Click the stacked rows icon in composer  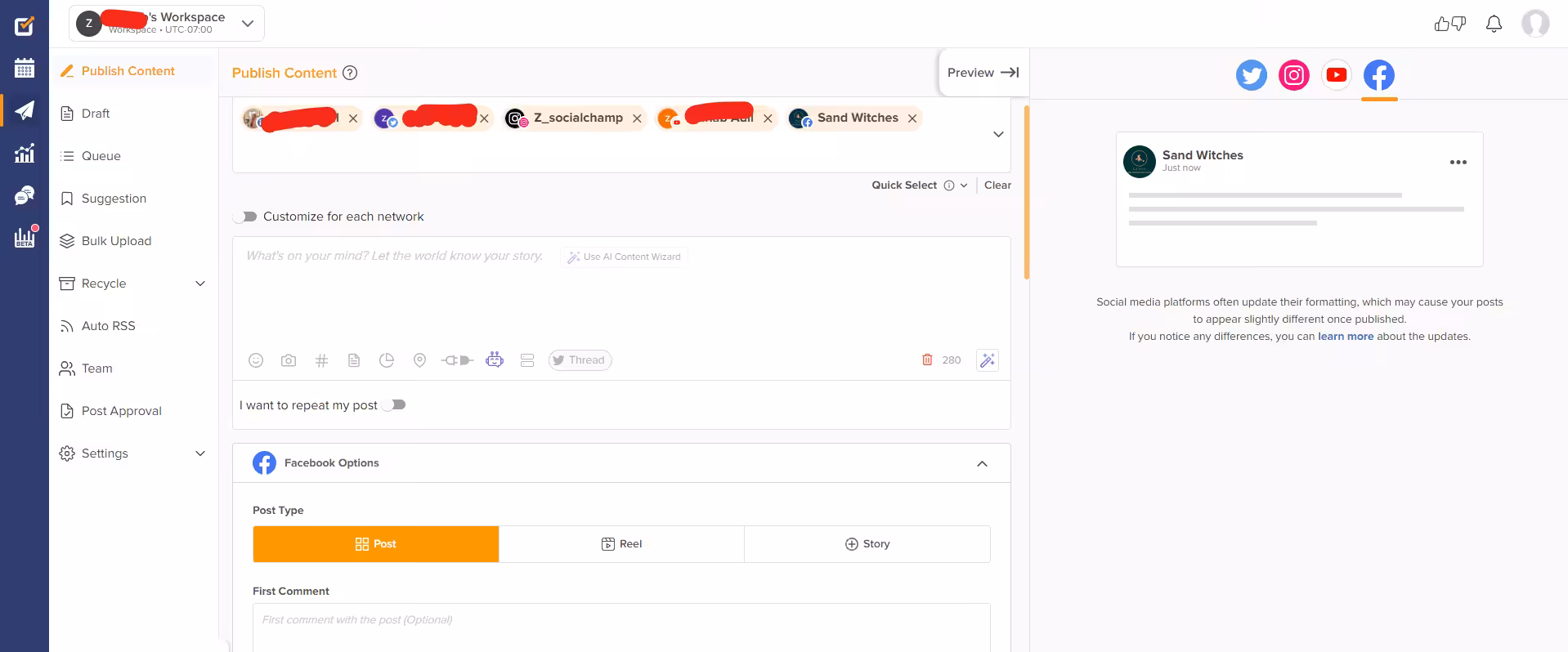[x=527, y=360]
